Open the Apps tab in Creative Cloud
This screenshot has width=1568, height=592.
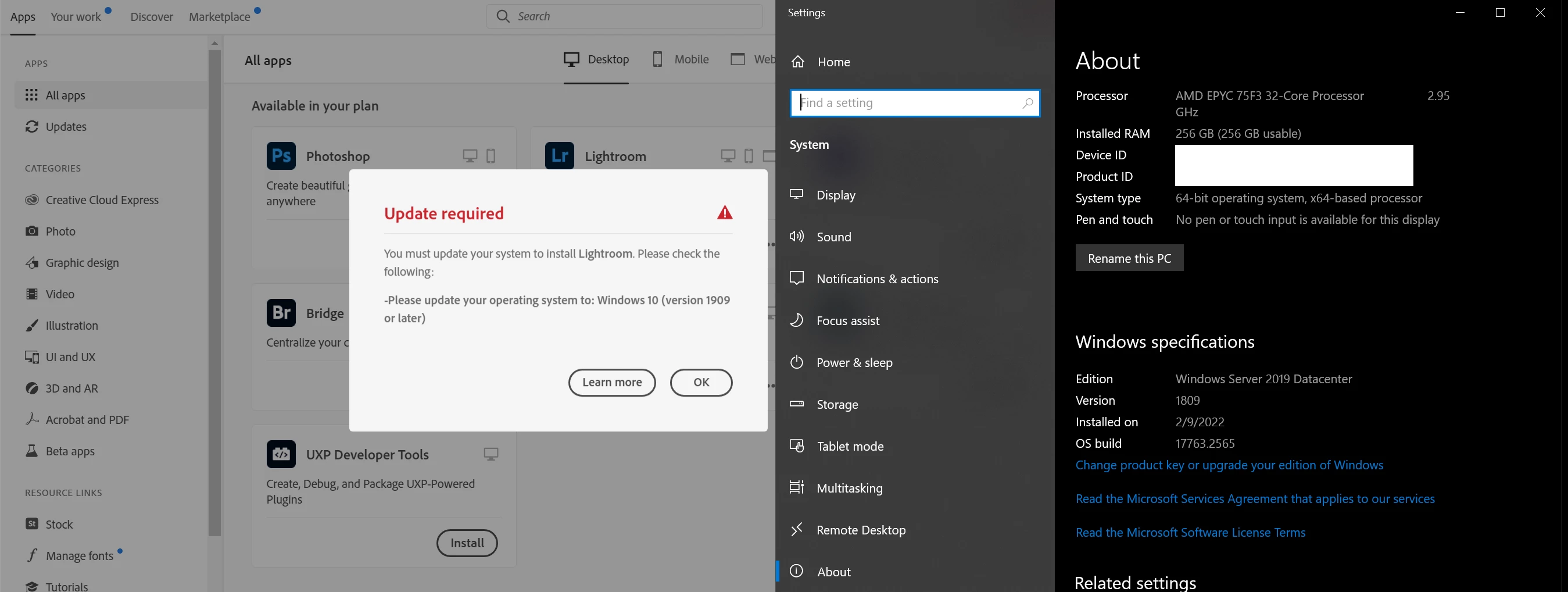(x=23, y=17)
